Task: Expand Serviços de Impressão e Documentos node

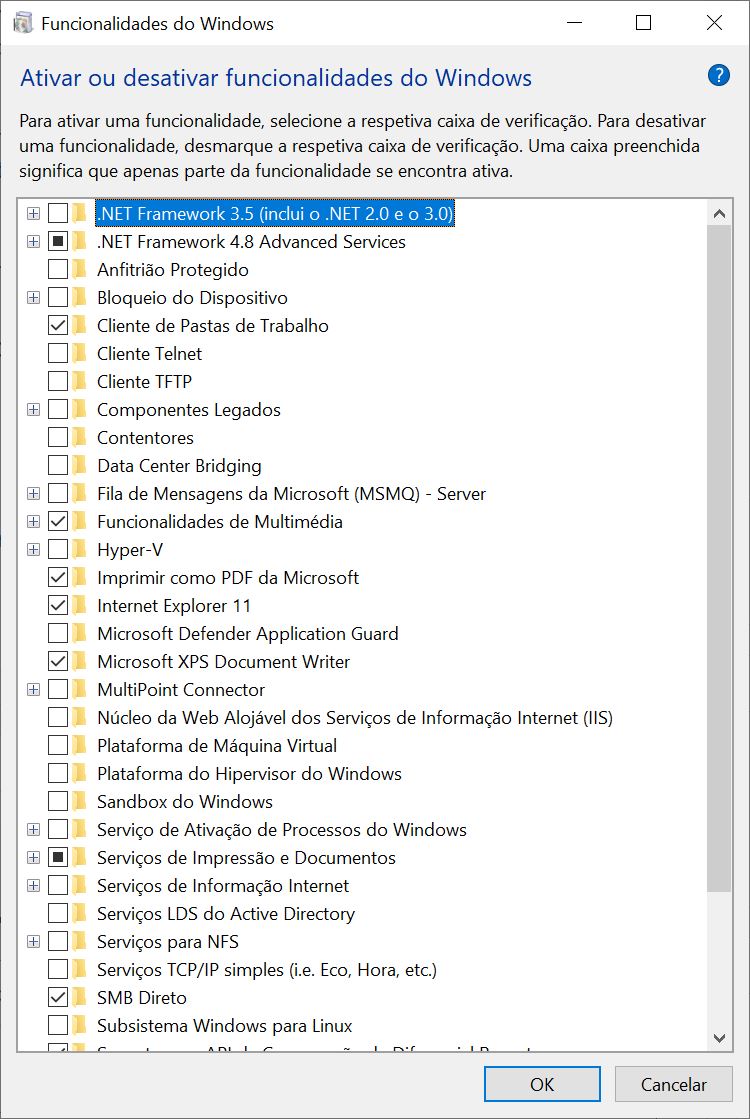Action: point(33,858)
